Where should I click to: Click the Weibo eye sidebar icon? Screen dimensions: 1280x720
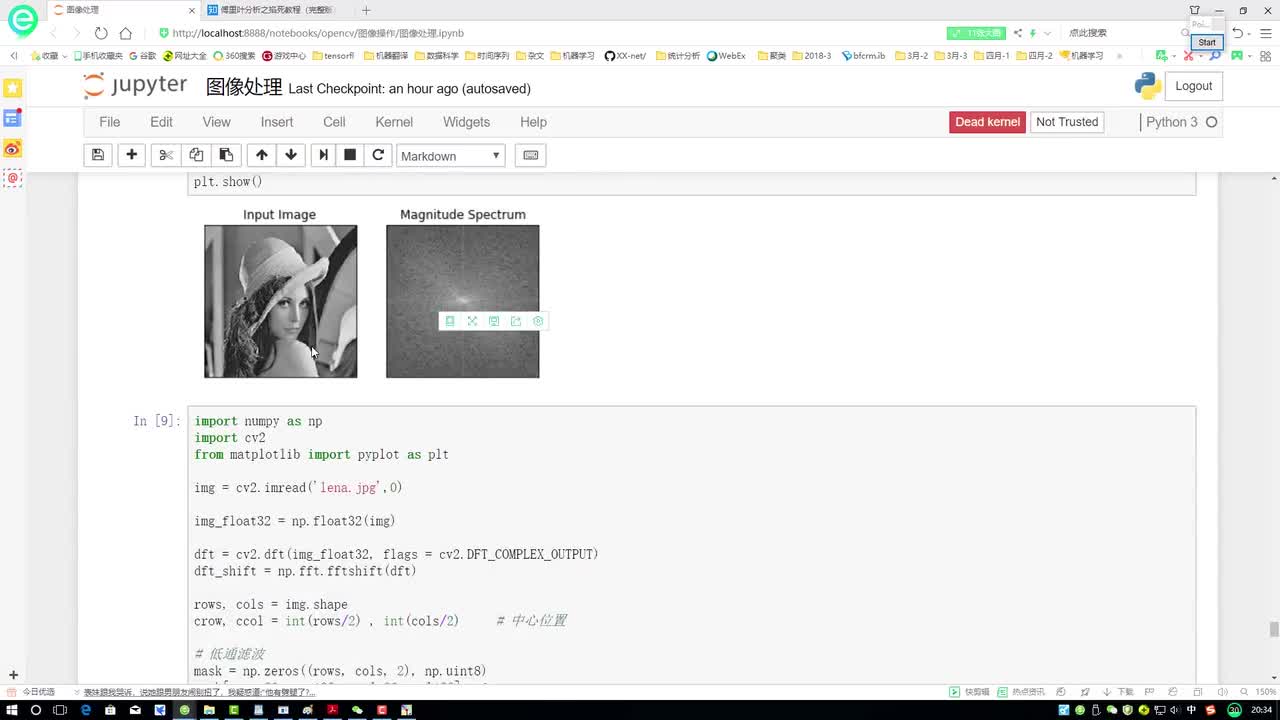[12, 149]
